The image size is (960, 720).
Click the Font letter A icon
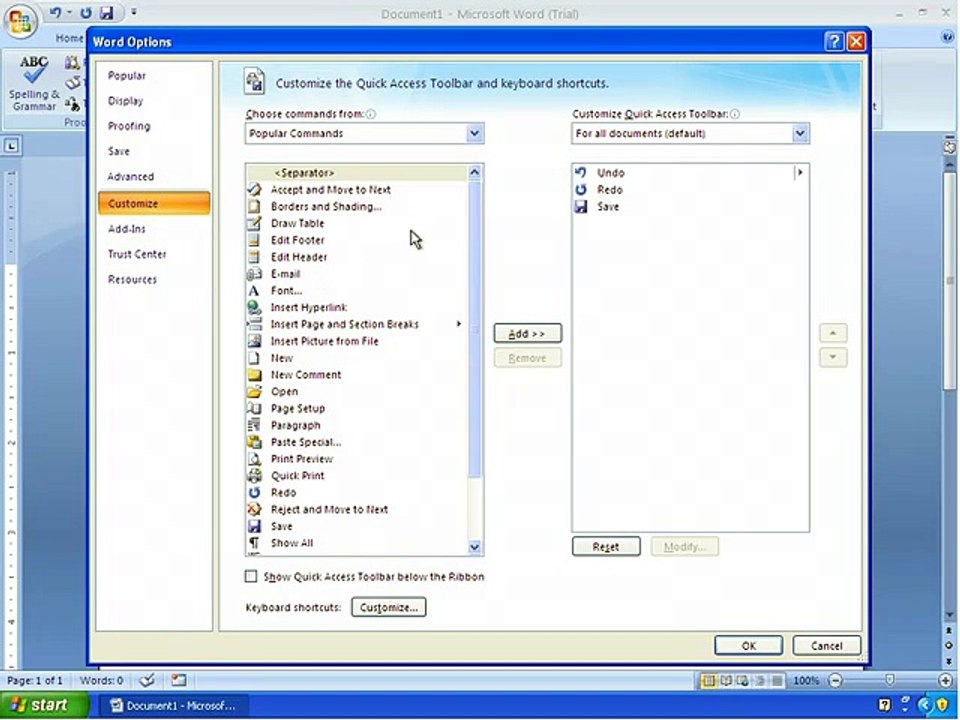(x=254, y=291)
